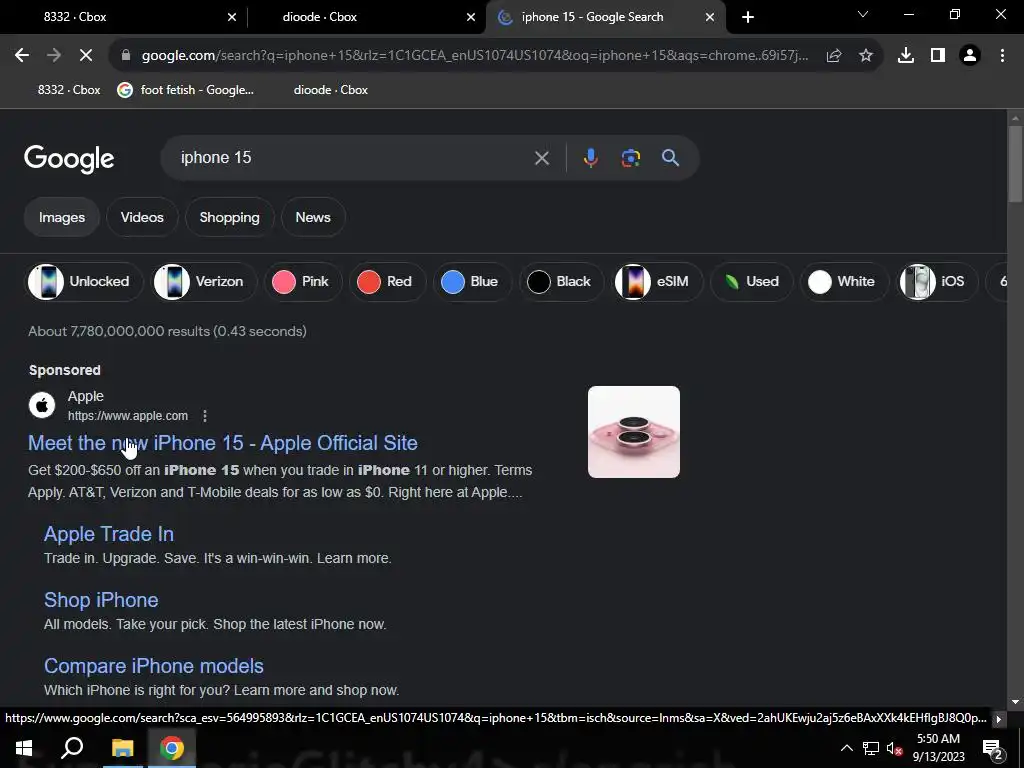Bookmark this tab with the star icon
This screenshot has height=768, width=1024.
click(865, 56)
